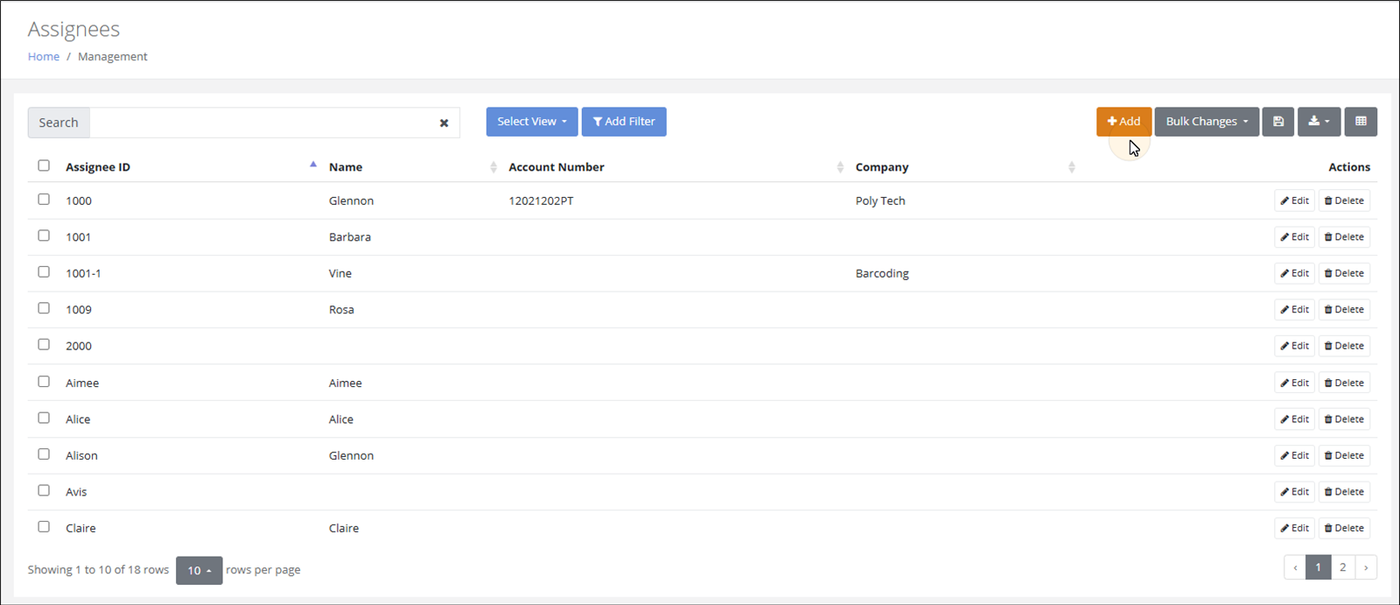Sort by the Name column
The width and height of the screenshot is (1400, 605).
point(346,167)
